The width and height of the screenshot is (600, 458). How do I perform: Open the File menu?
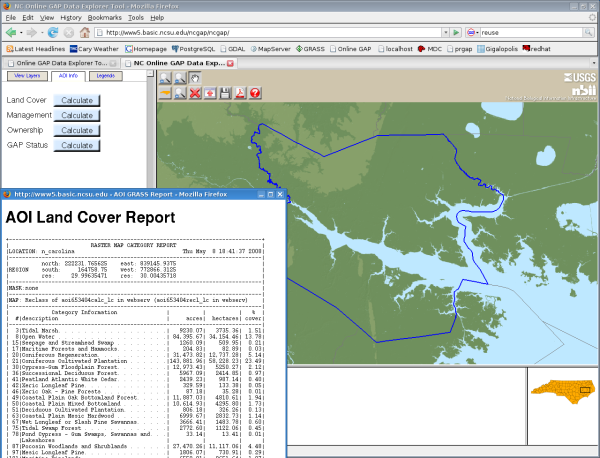tap(11, 18)
